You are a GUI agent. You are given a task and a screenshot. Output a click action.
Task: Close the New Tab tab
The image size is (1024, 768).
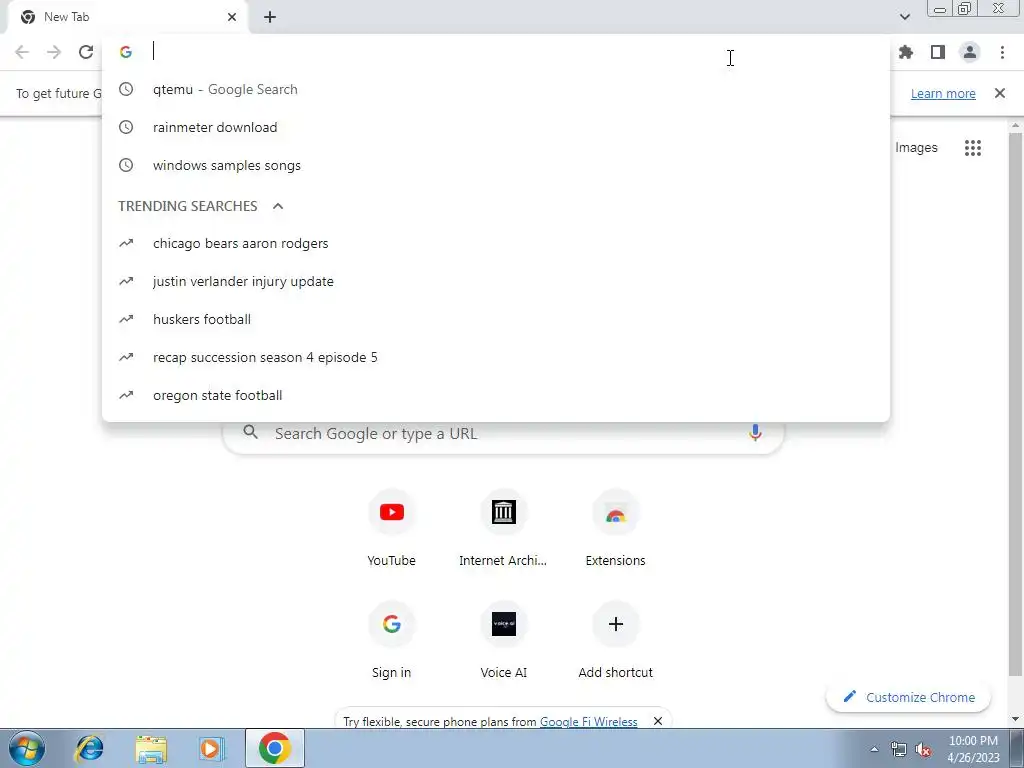(x=232, y=17)
